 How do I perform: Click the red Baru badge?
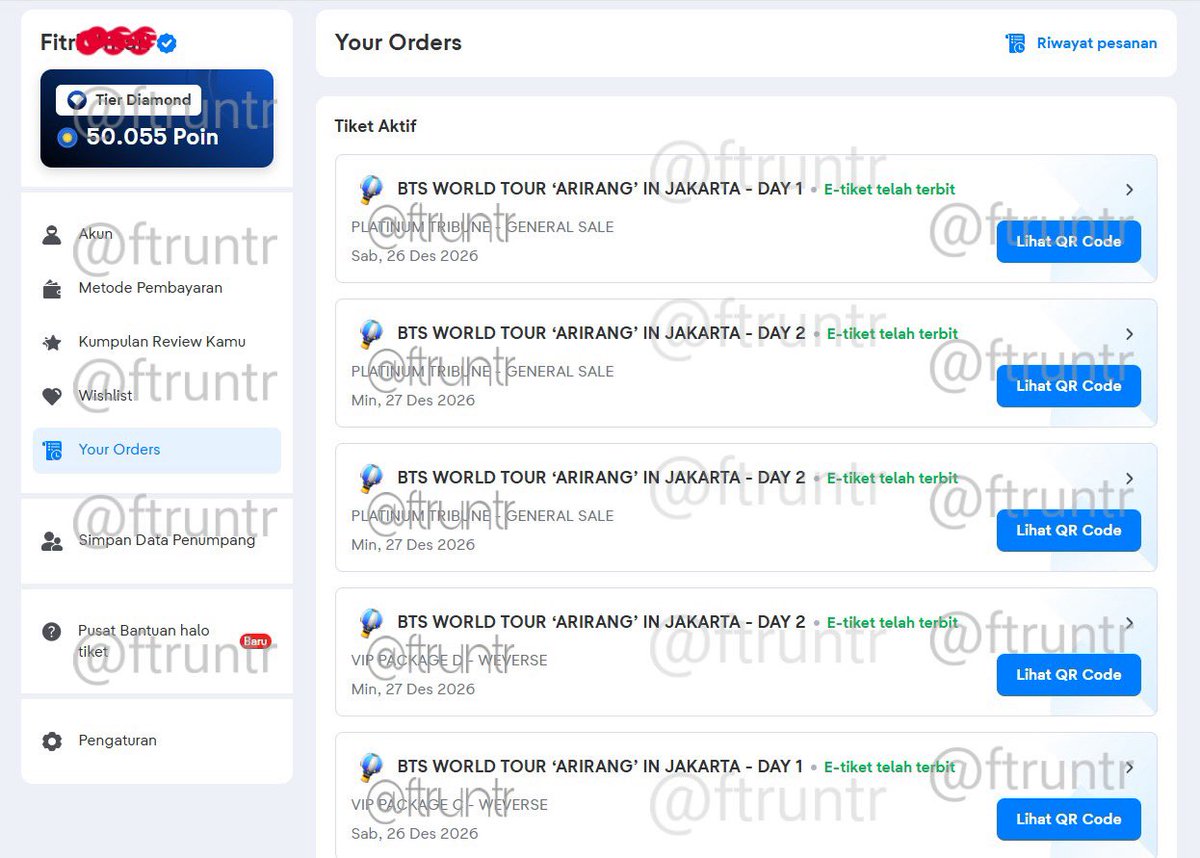255,641
